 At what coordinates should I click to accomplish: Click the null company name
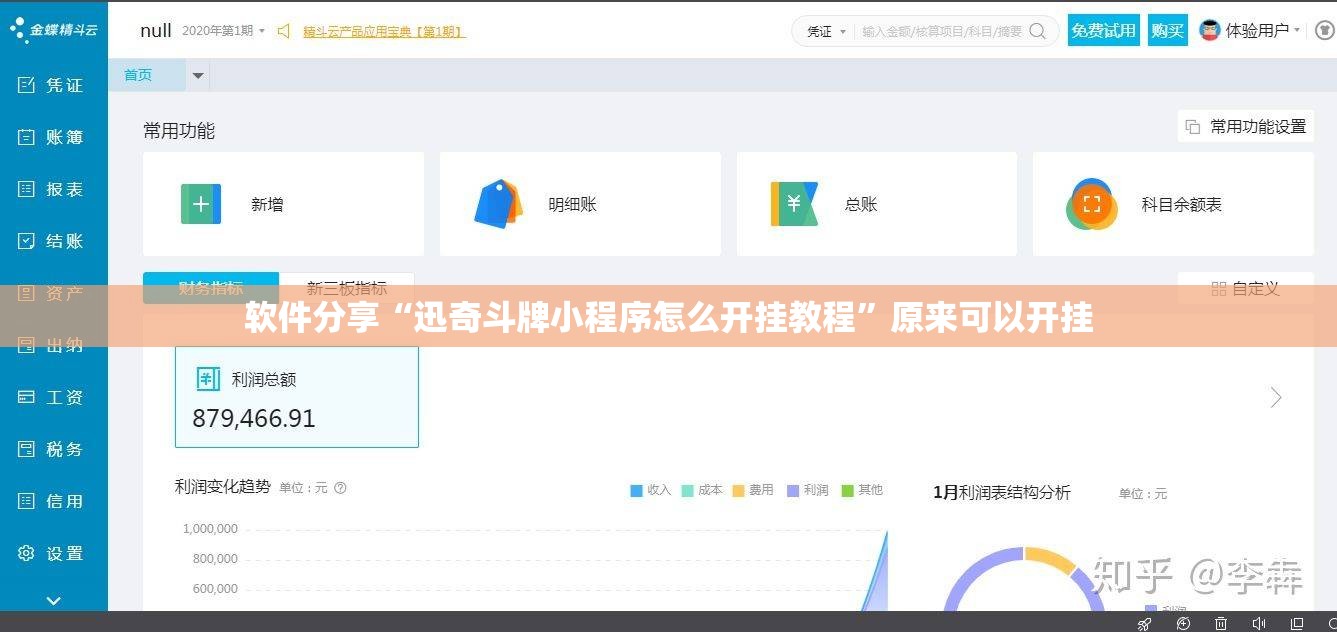pos(156,30)
